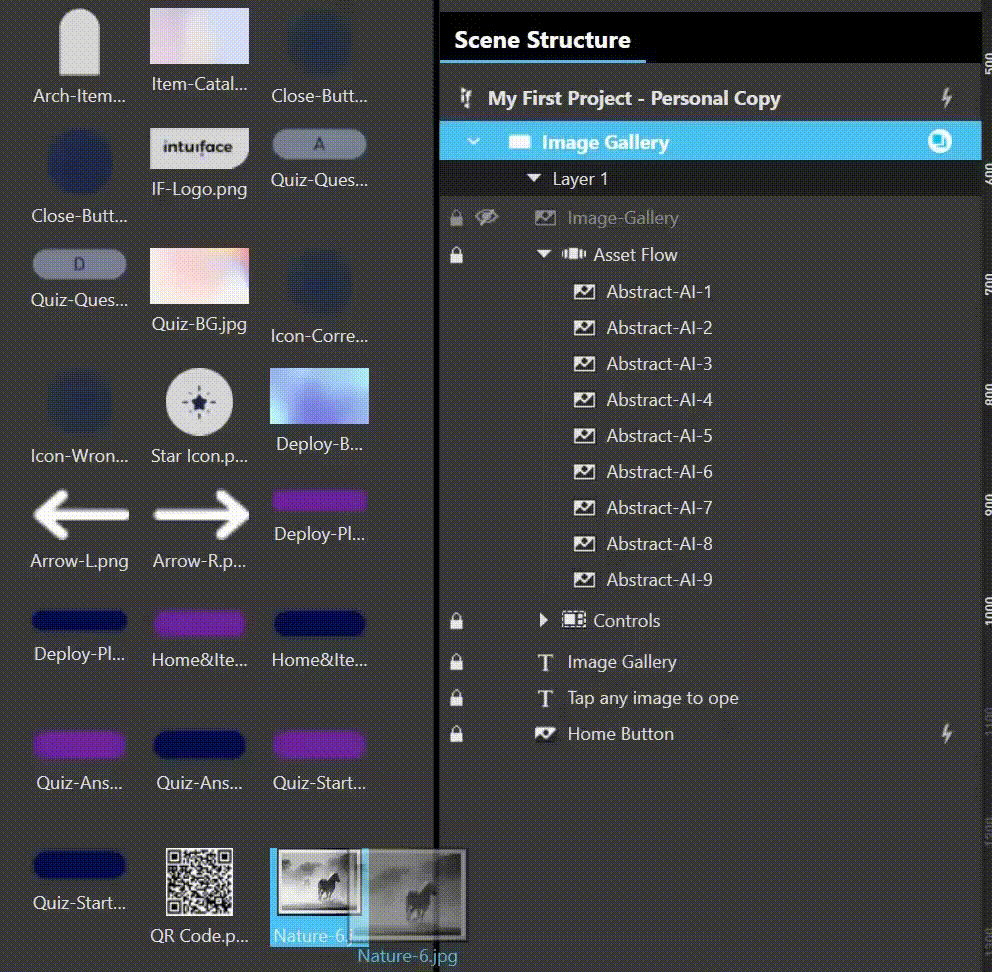
Task: Click the image icon beside Abstract-AI-1
Action: point(584,291)
